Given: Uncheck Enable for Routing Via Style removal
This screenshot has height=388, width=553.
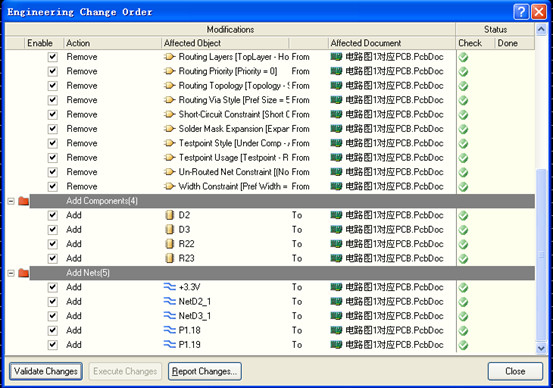Looking at the screenshot, I should [x=53, y=100].
